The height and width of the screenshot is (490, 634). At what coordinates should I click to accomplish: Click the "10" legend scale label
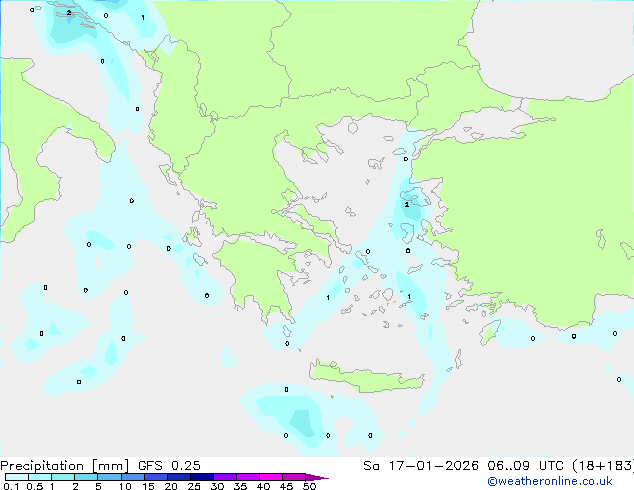pyautogui.click(x=125, y=486)
